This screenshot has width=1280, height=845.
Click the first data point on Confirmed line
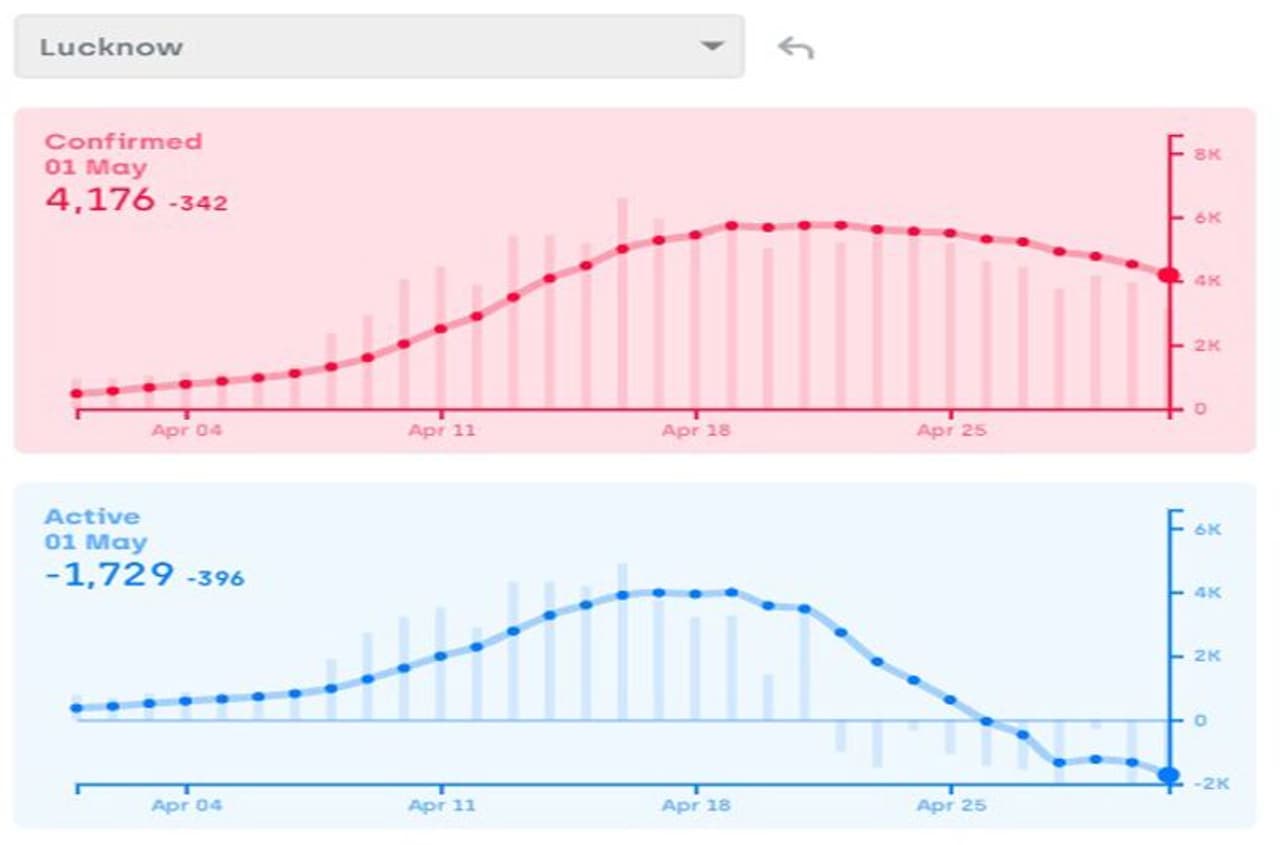click(x=77, y=393)
